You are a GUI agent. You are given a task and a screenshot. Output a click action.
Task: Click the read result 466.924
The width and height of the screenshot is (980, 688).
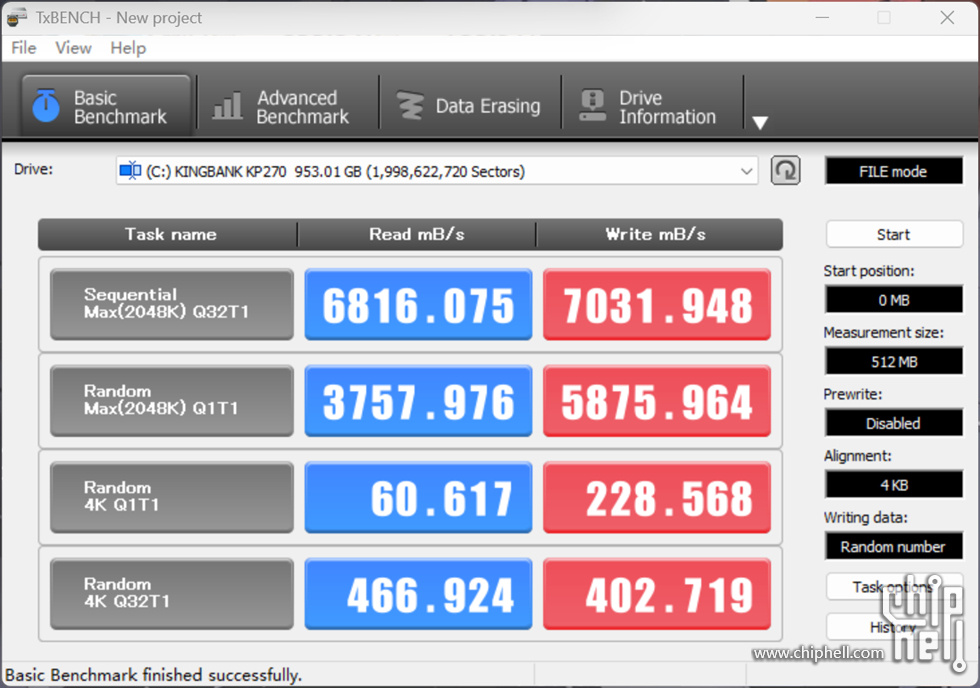pos(418,594)
